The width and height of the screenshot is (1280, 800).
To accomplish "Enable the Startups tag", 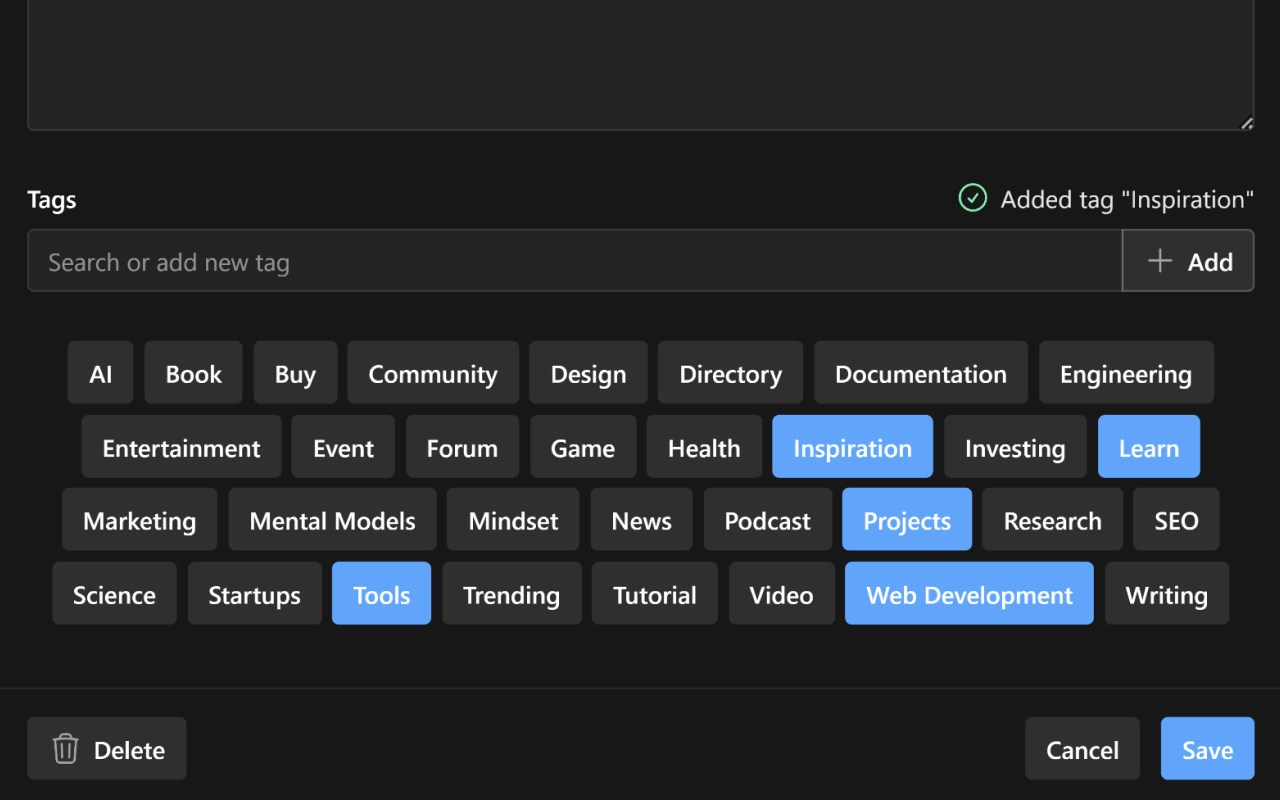I will click(x=254, y=594).
